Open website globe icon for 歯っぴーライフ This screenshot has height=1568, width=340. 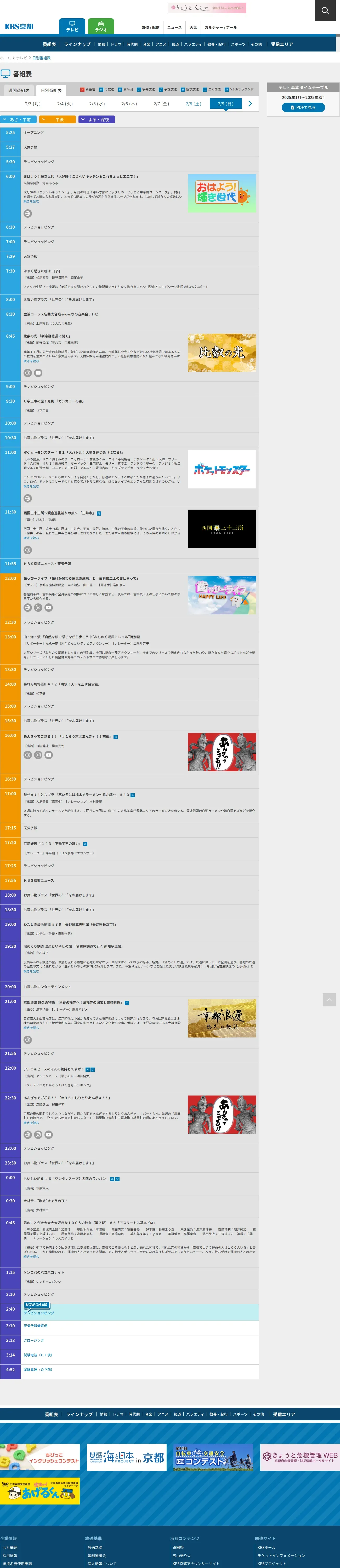(27, 608)
